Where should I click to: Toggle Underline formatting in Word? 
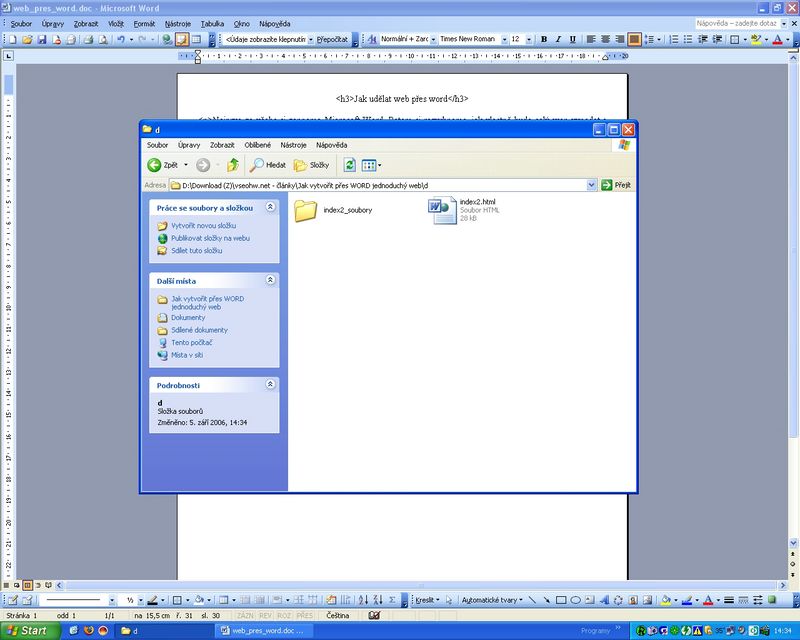[572, 39]
